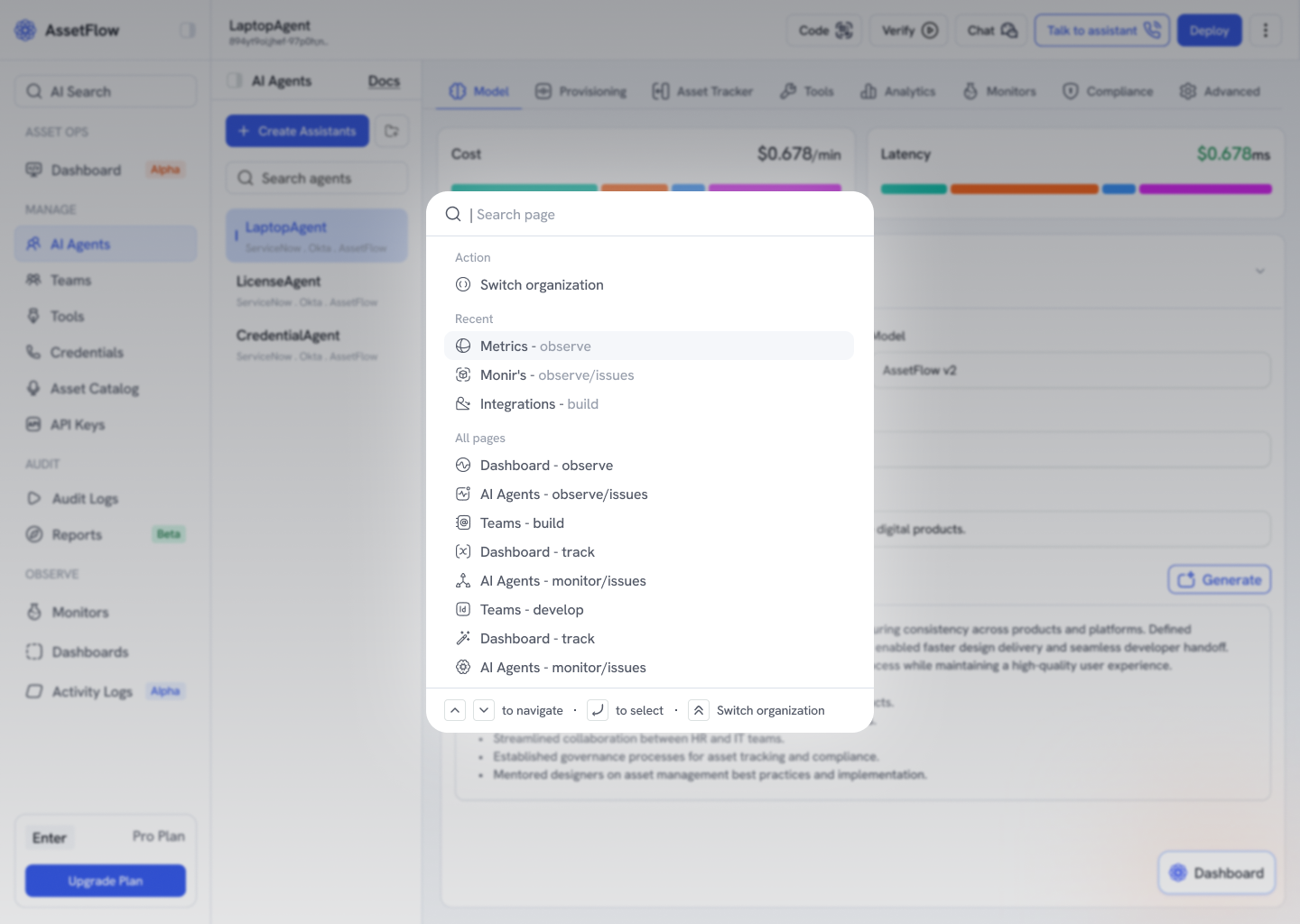This screenshot has width=1300, height=924.
Task: Open Activity Logs in the sidebar
Action: pos(106,691)
